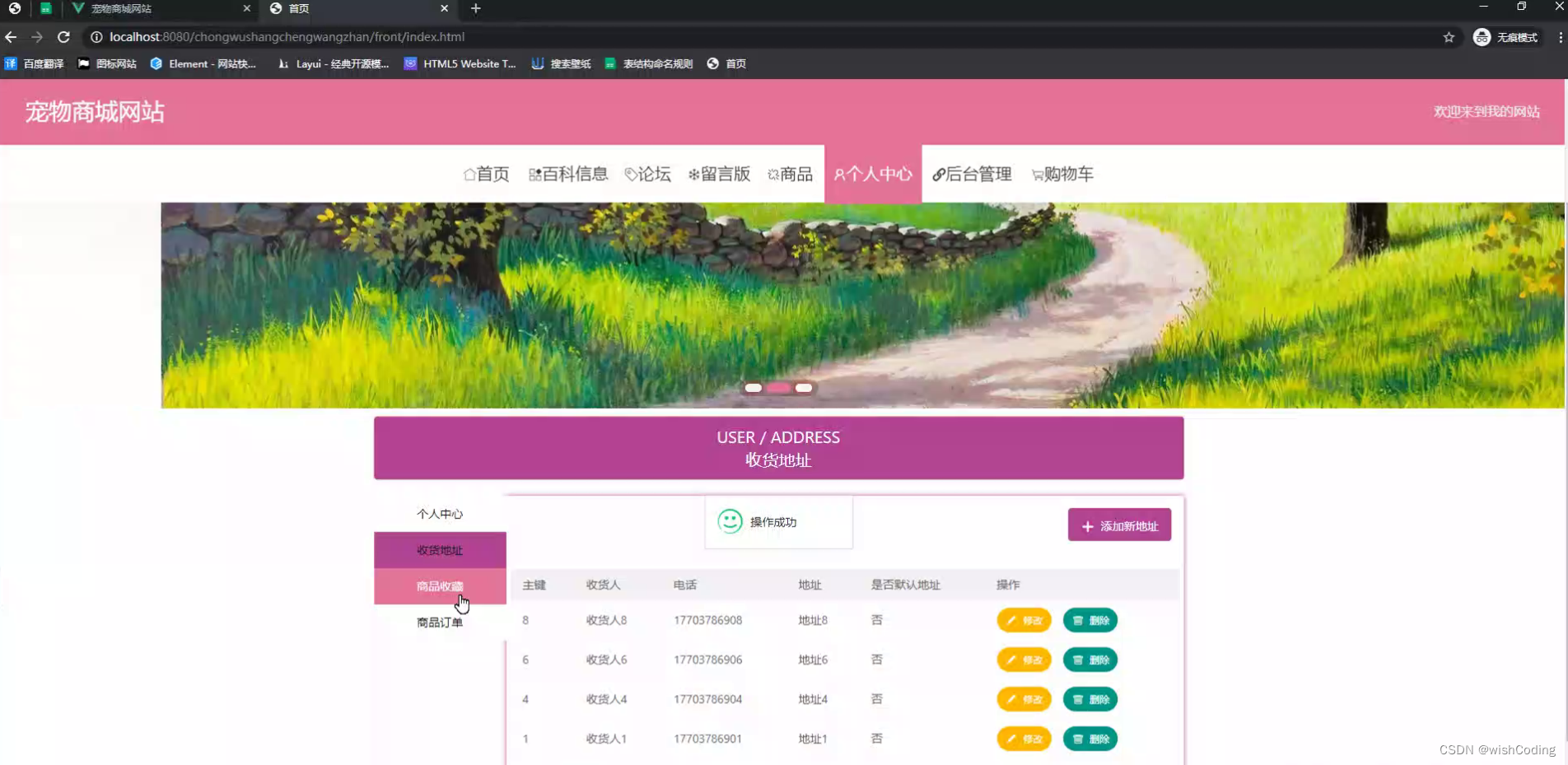Image resolution: width=1568 pixels, height=765 pixels.
Task: Open the 无痕模式 incognito profile icon
Action: 1505,37
